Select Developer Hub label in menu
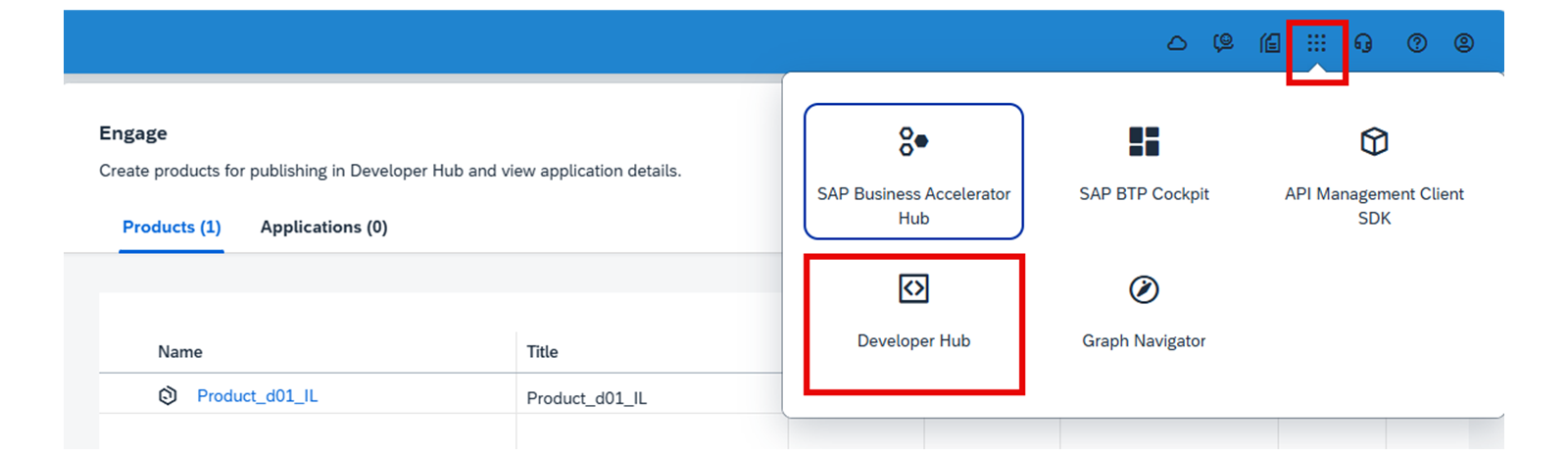Viewport: 1568px width, 459px height. pos(913,341)
